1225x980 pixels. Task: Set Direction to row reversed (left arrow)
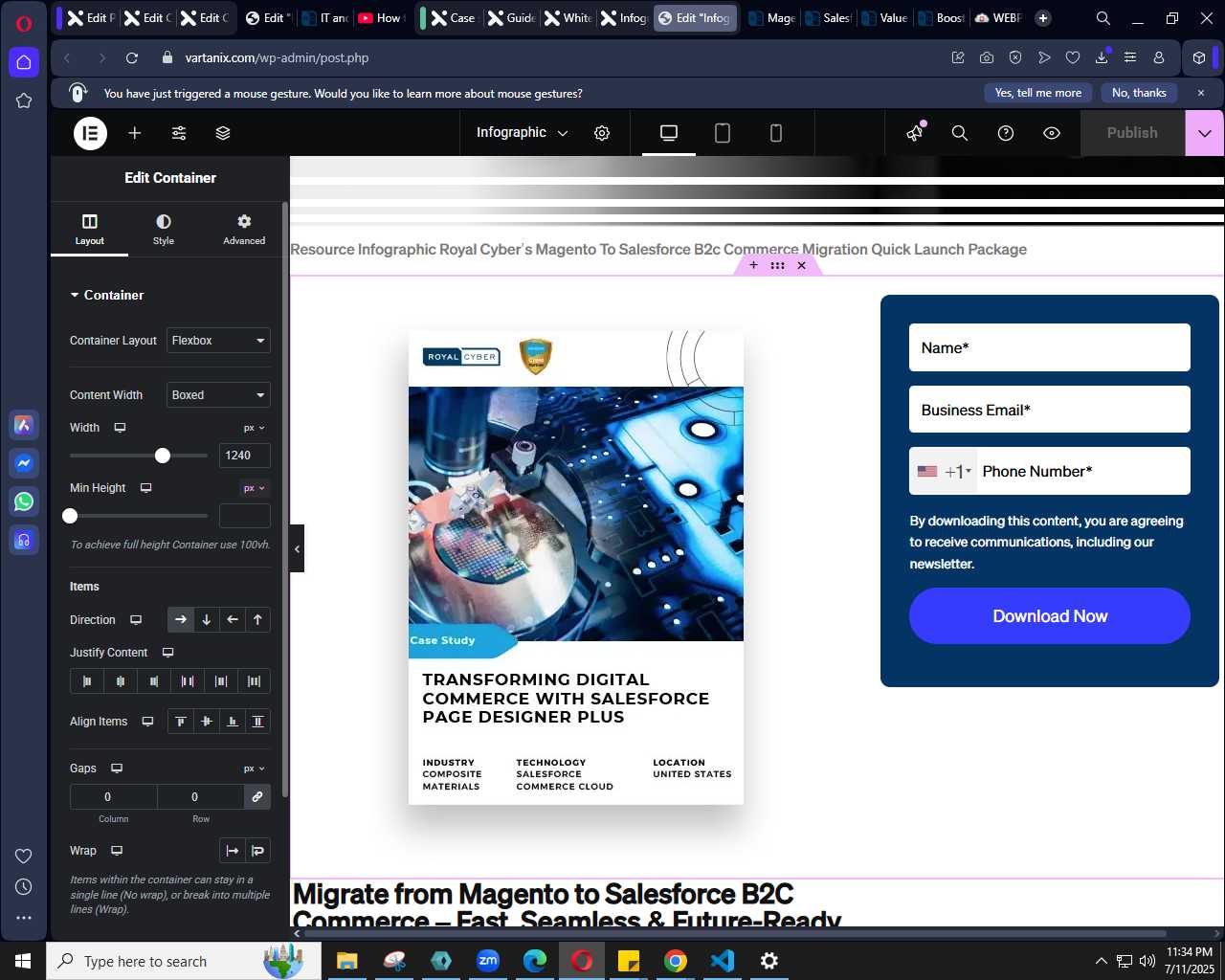point(233,620)
